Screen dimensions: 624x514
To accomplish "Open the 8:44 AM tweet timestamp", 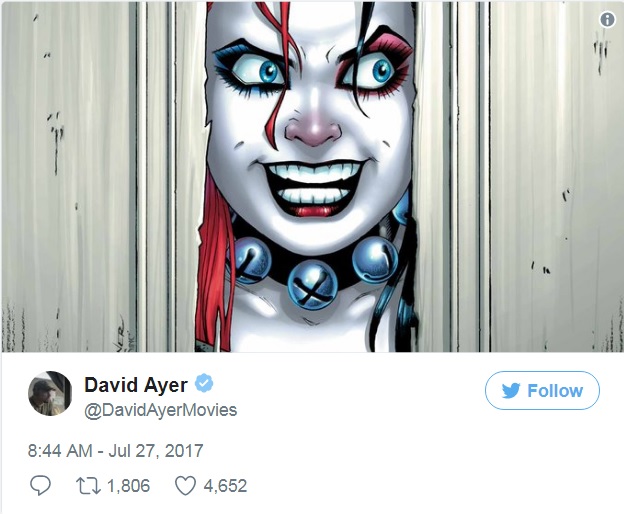I will (x=60, y=451).
